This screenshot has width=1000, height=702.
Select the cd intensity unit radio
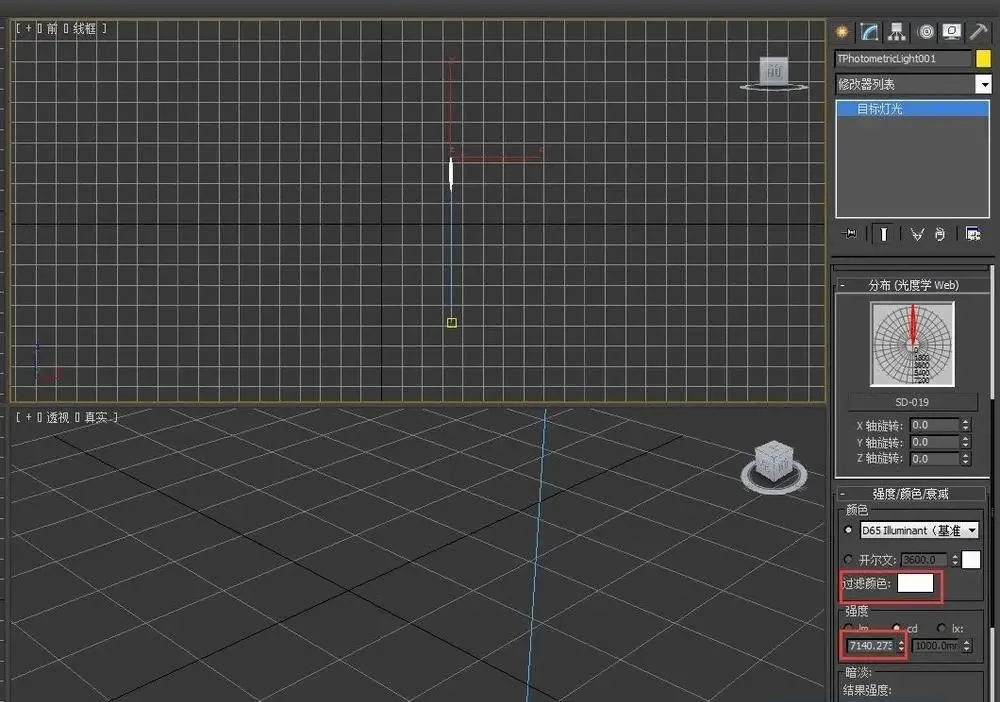897,627
